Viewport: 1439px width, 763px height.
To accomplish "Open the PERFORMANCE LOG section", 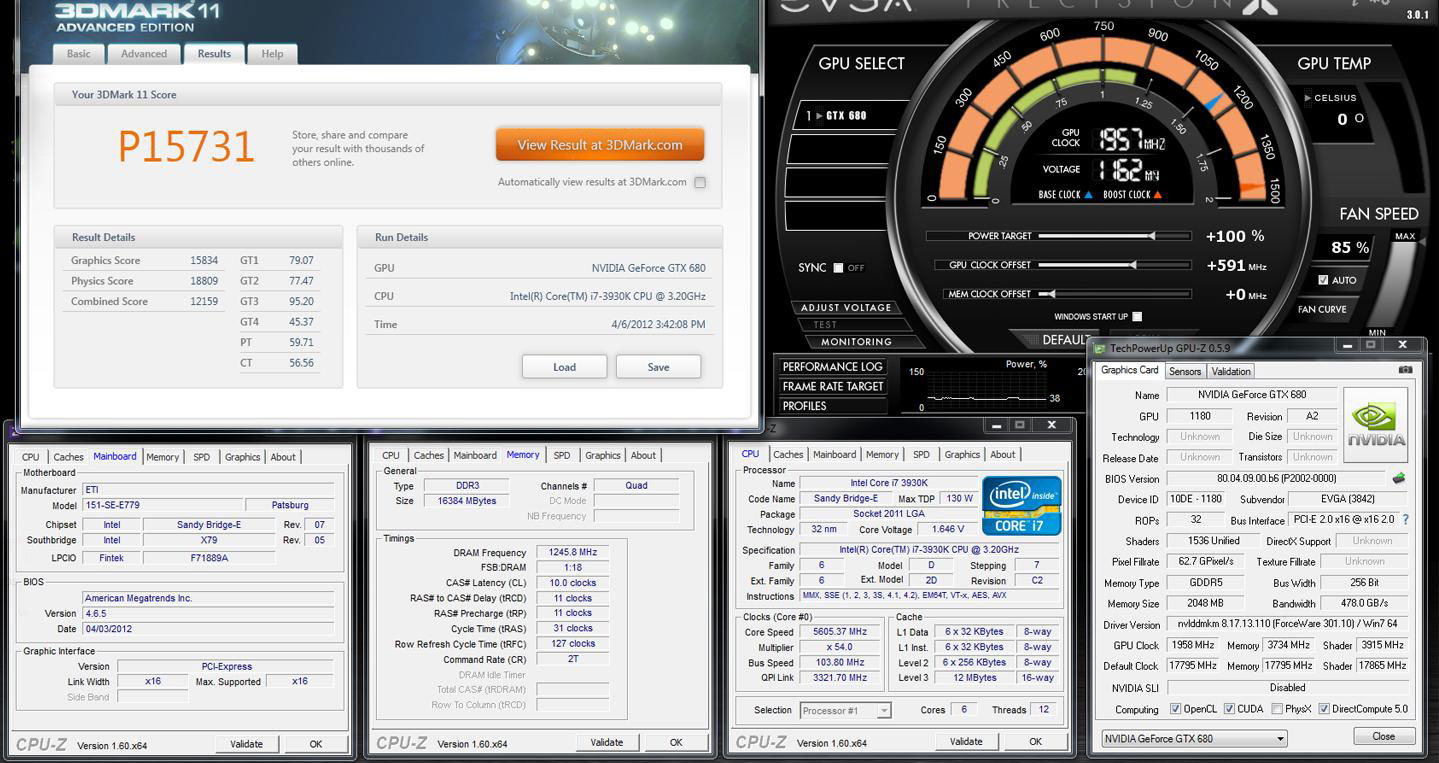I will pyautogui.click(x=832, y=367).
